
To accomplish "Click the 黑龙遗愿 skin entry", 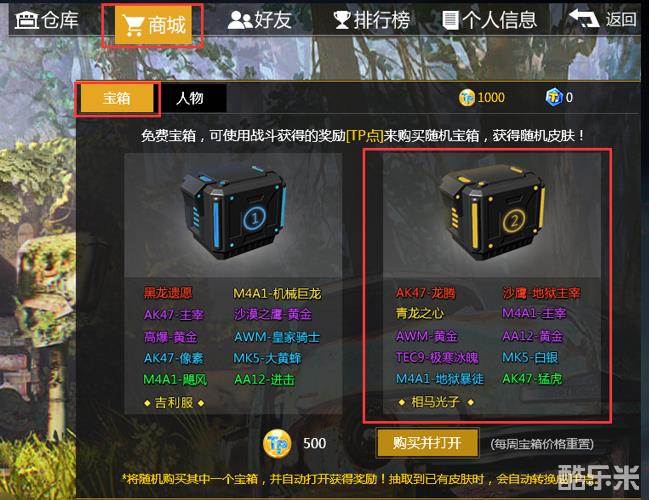I will click(x=168, y=293).
